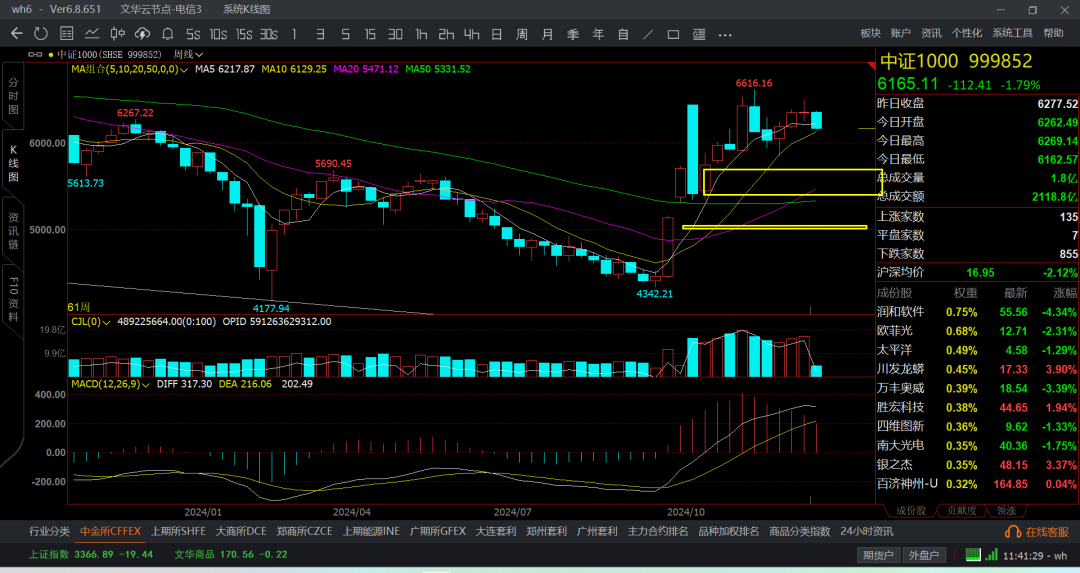
Task: Select the 1h period
Action: 421,34
